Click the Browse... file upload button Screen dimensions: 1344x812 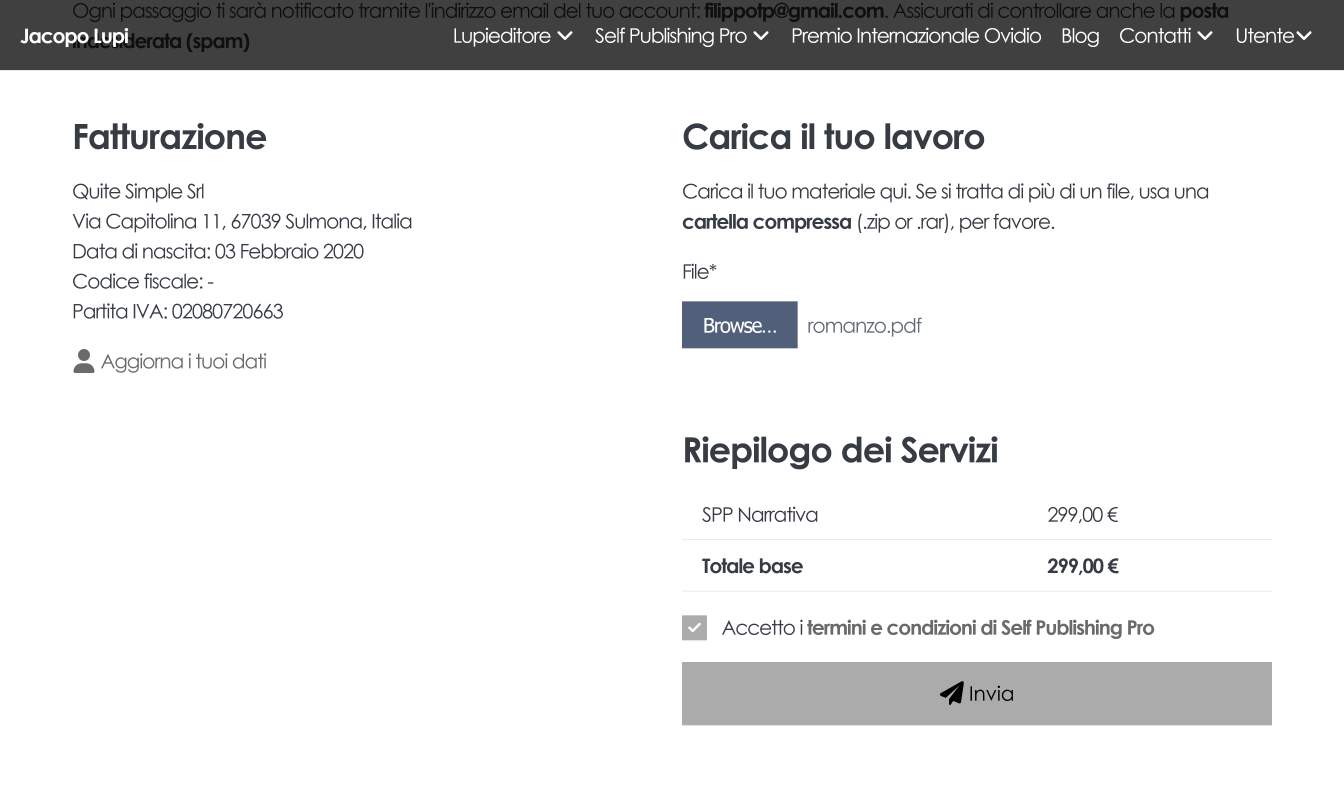pos(739,325)
